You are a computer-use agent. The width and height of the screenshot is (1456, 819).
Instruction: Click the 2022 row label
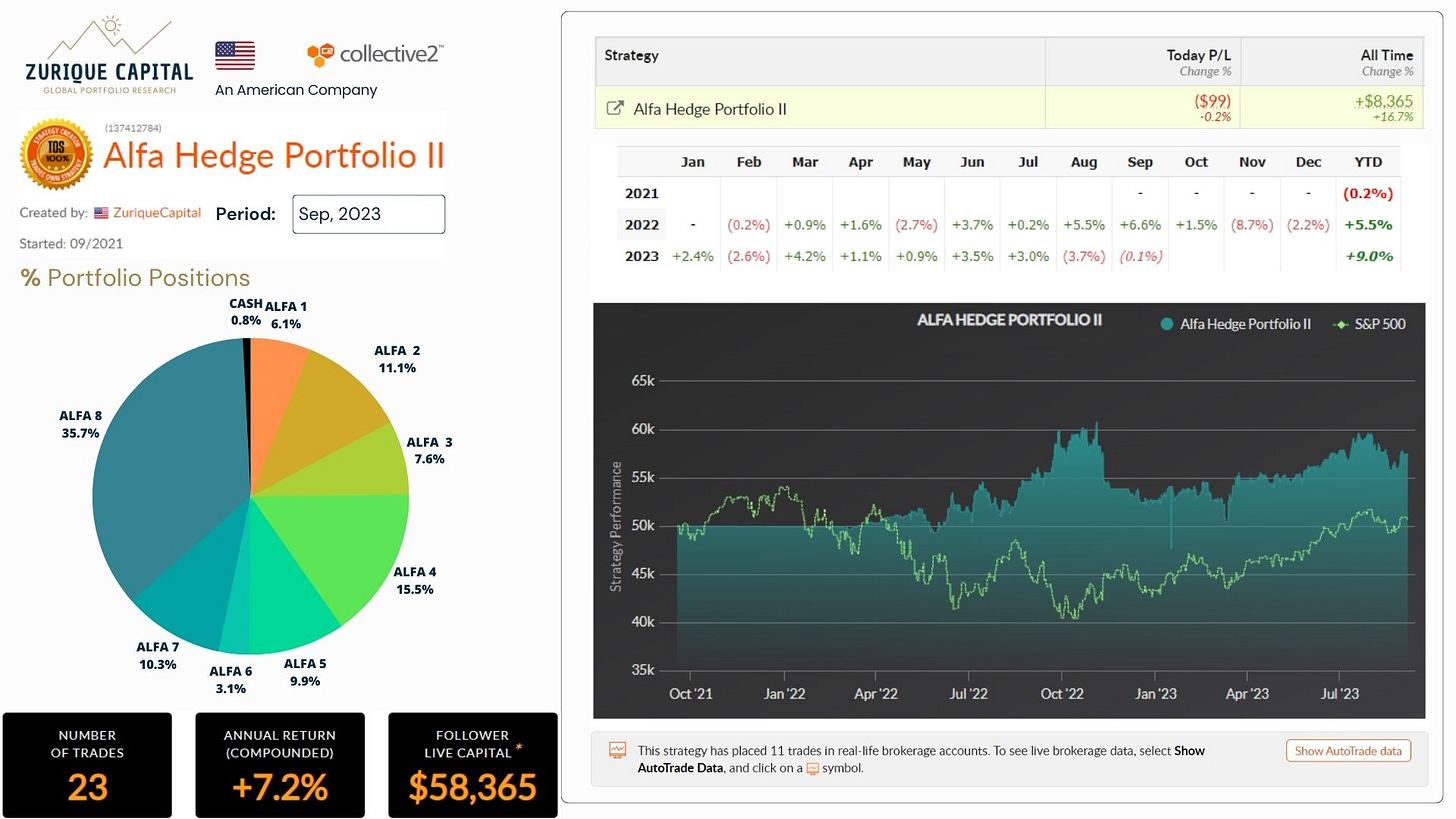tap(642, 225)
